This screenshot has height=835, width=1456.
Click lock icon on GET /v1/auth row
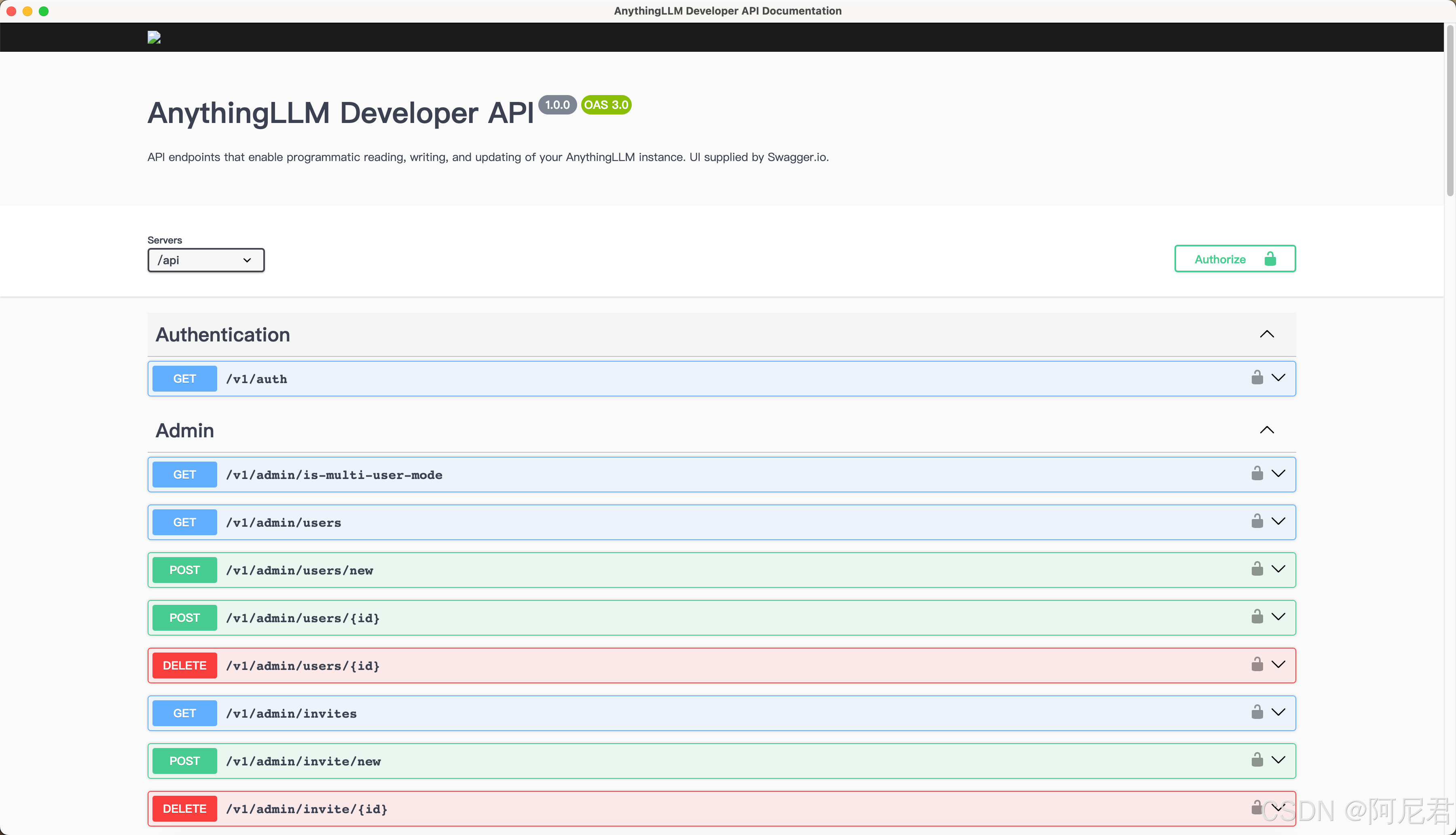point(1257,377)
